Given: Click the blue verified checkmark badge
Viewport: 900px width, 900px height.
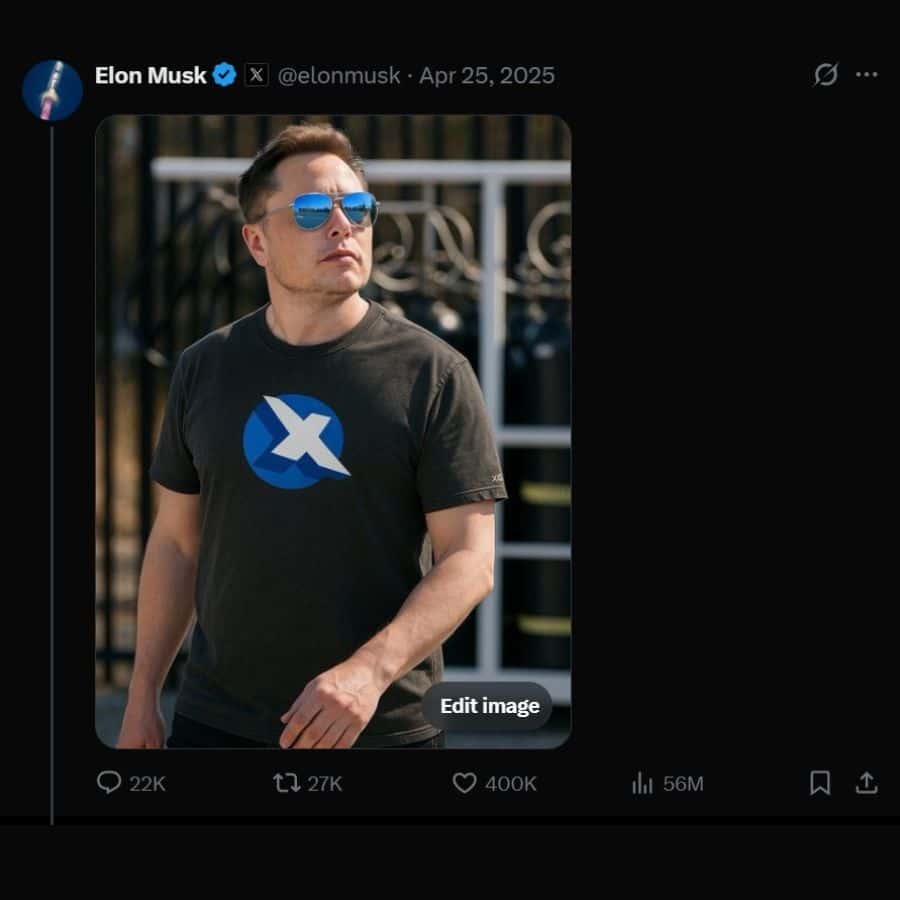Looking at the screenshot, I should click(x=225, y=75).
